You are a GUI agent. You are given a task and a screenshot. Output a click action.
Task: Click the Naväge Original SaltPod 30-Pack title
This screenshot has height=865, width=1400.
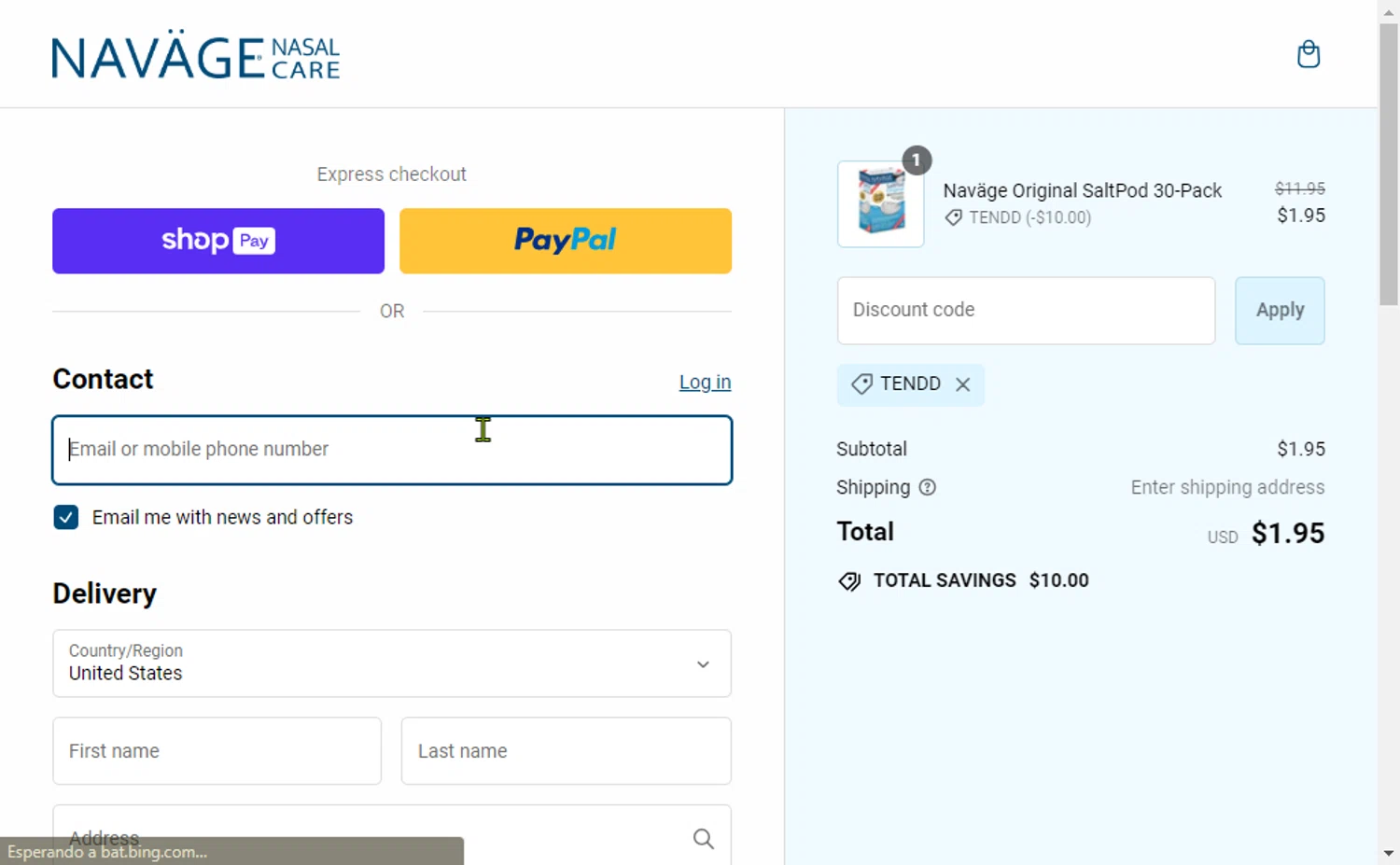(1082, 190)
